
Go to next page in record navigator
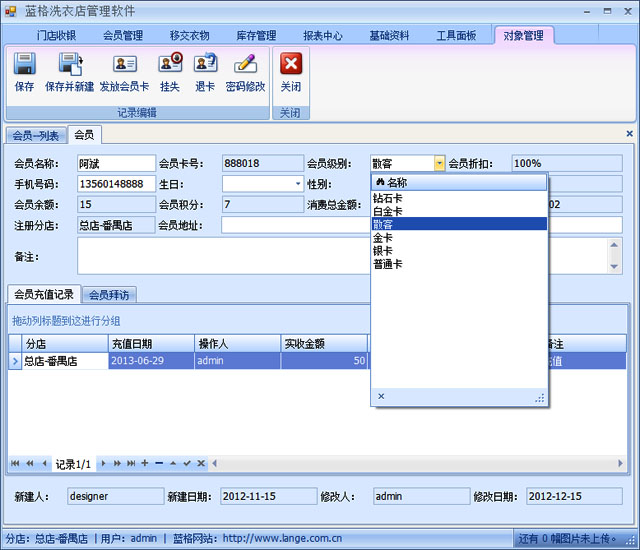(x=117, y=463)
